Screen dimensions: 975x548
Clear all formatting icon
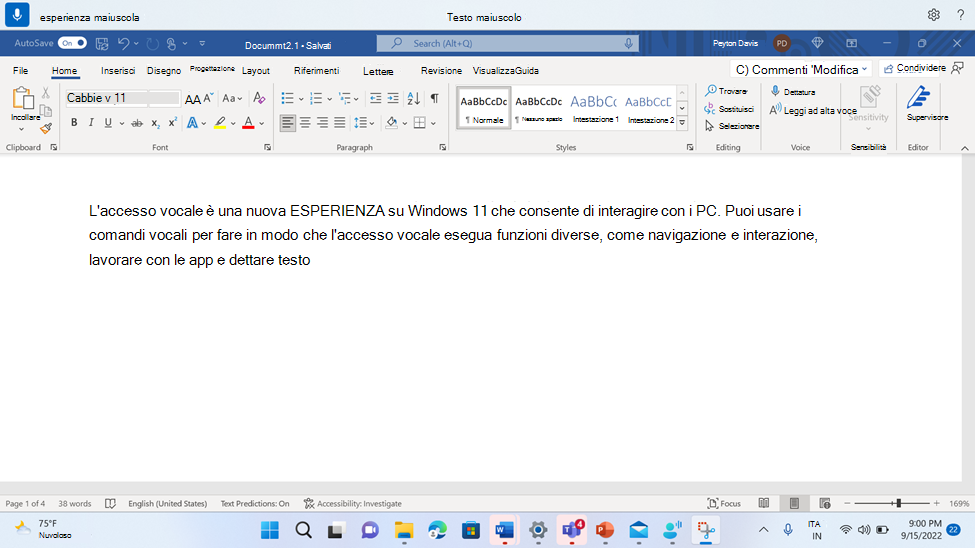pyautogui.click(x=259, y=98)
